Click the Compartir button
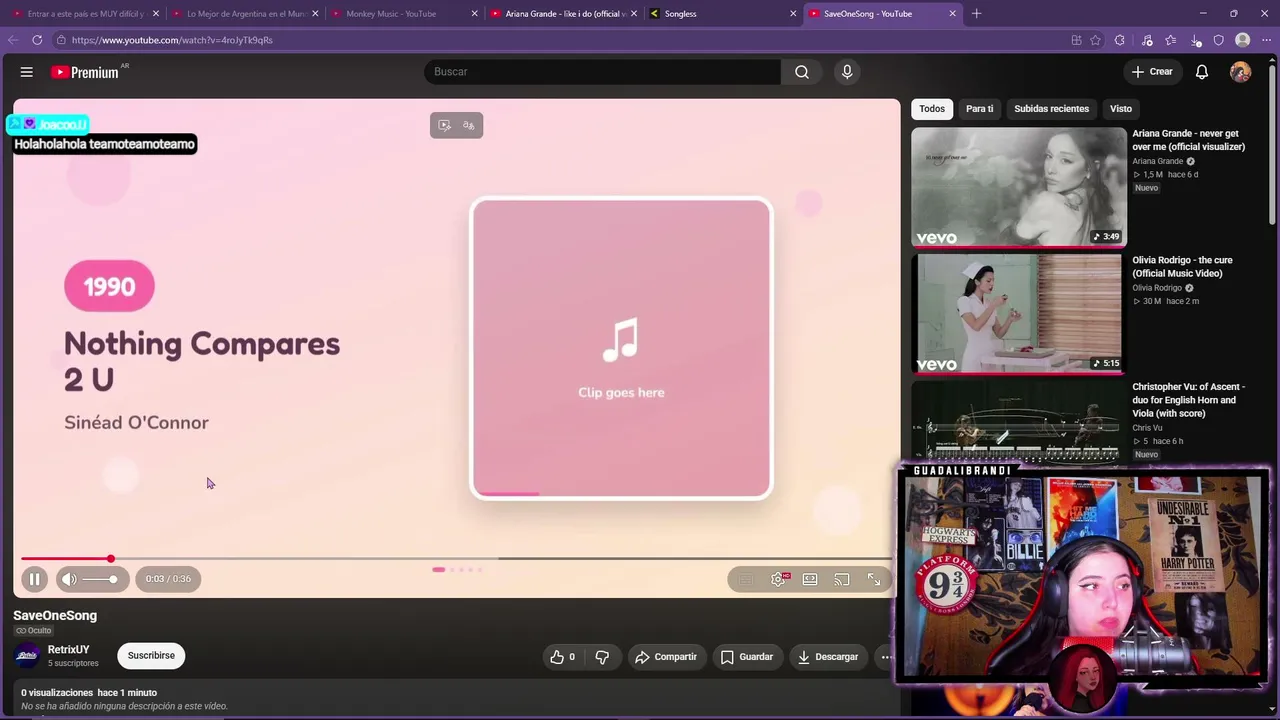Image resolution: width=1280 pixels, height=720 pixels. click(x=666, y=657)
